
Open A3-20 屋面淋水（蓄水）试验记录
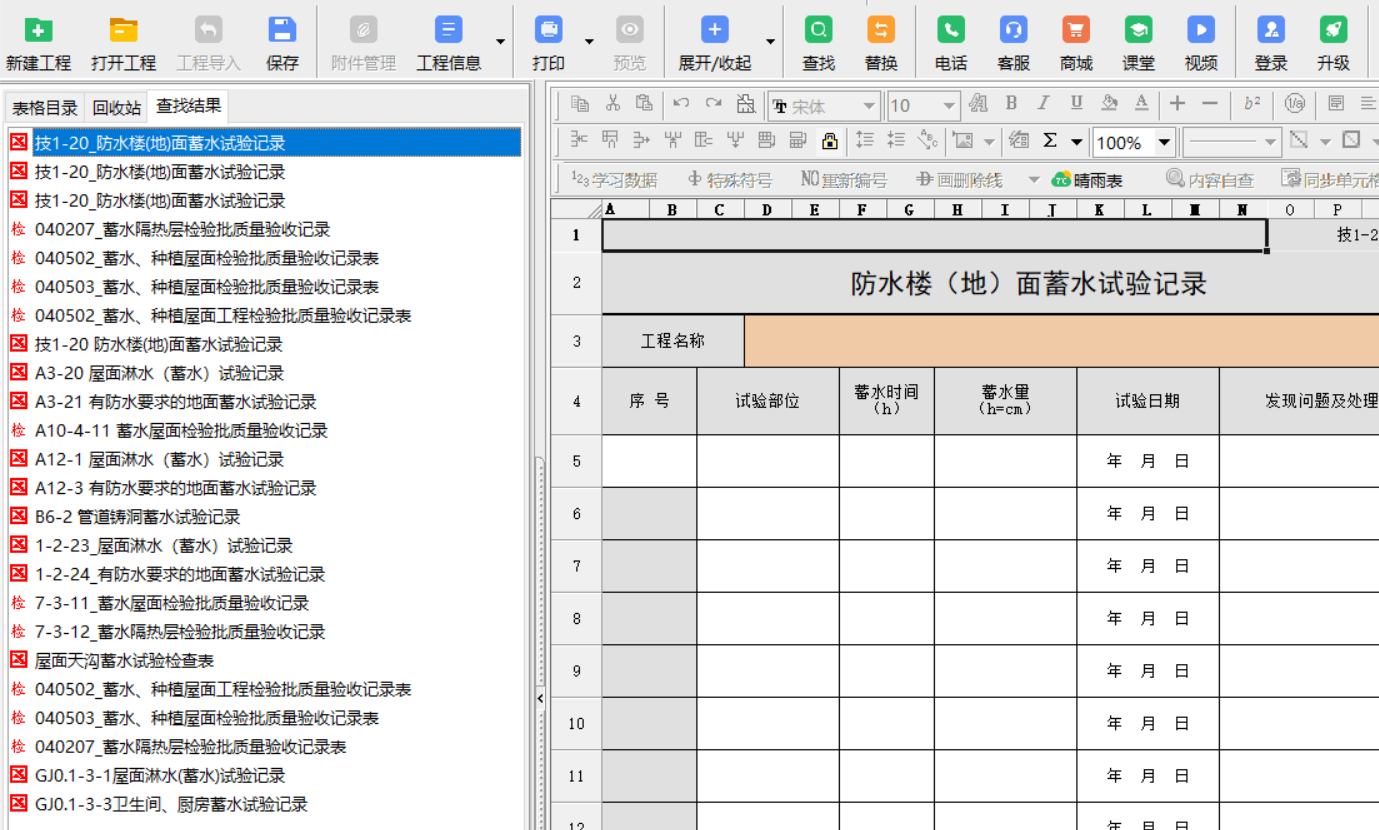(x=159, y=373)
